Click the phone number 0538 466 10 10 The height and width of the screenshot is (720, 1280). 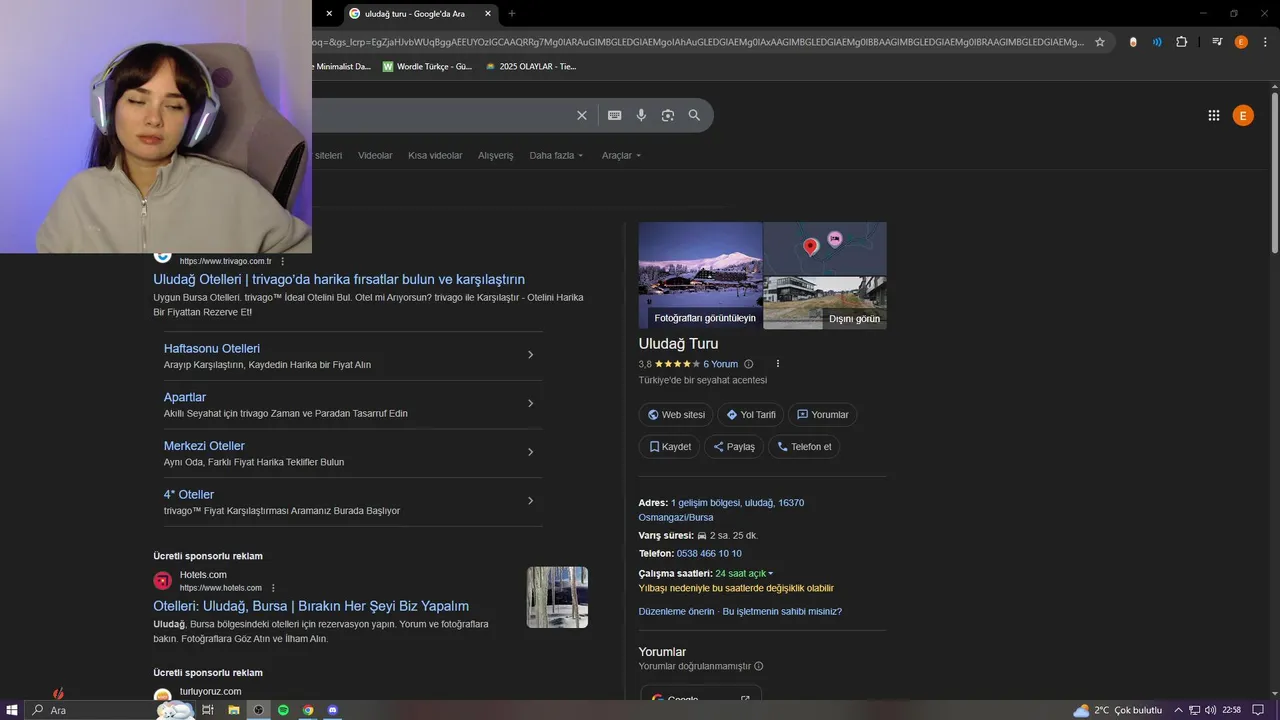pyautogui.click(x=709, y=554)
